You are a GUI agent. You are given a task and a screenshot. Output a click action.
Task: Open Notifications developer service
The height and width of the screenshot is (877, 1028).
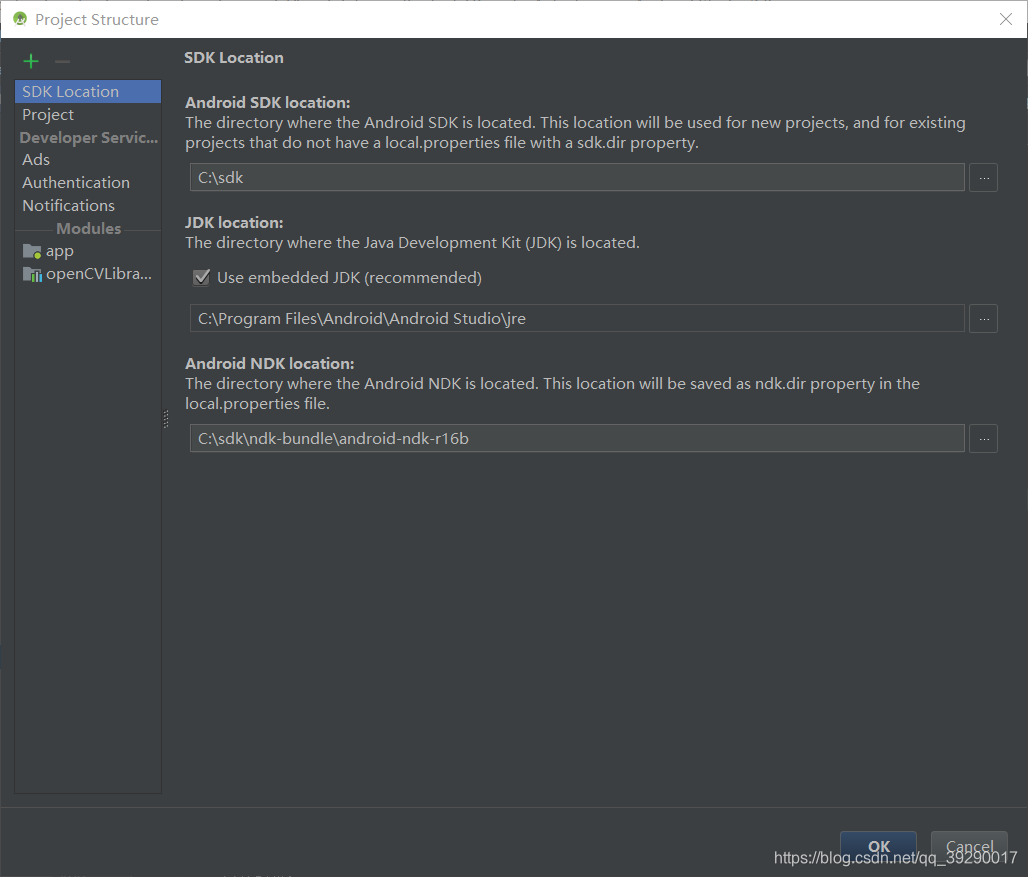click(88, 206)
